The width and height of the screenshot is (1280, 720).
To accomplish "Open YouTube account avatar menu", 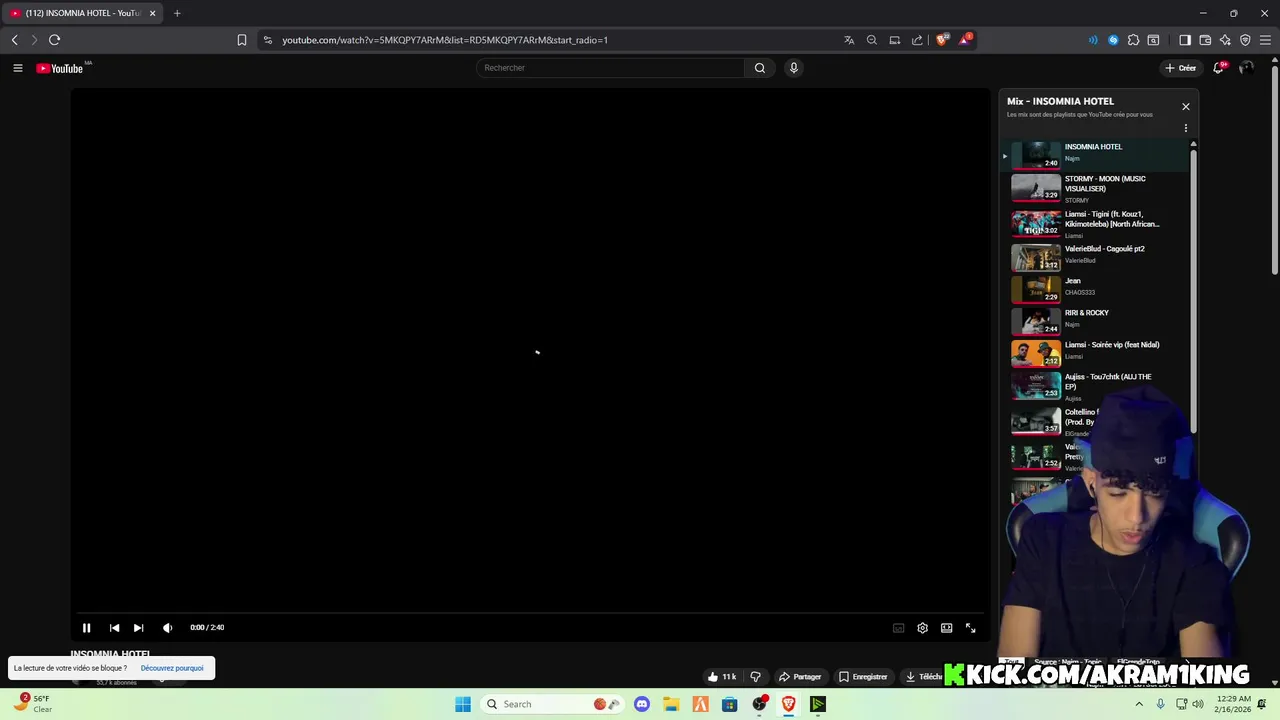I will click(1246, 68).
